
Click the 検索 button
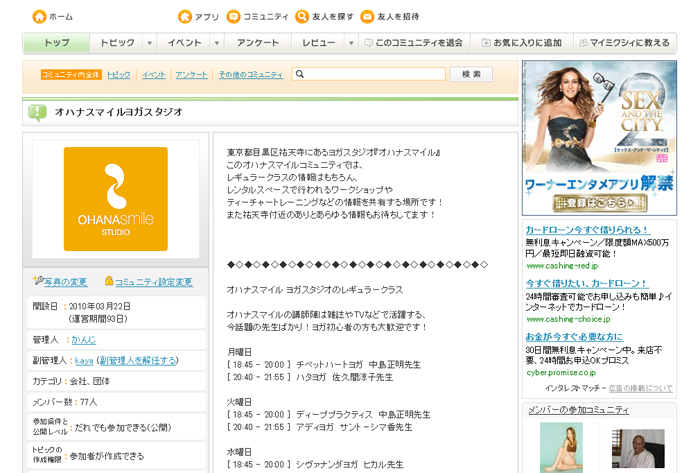471,74
